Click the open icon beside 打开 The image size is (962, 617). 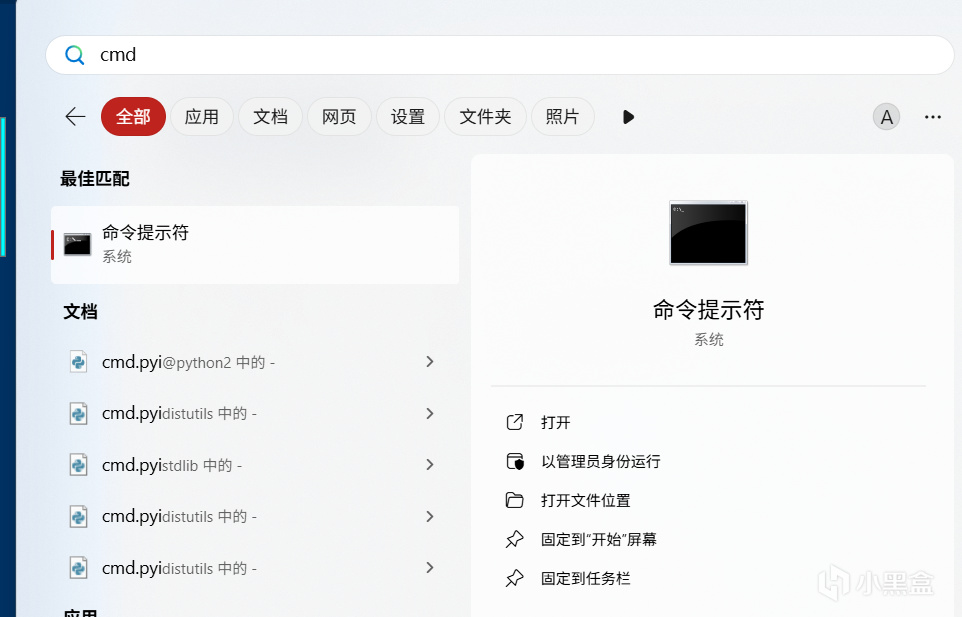point(514,422)
